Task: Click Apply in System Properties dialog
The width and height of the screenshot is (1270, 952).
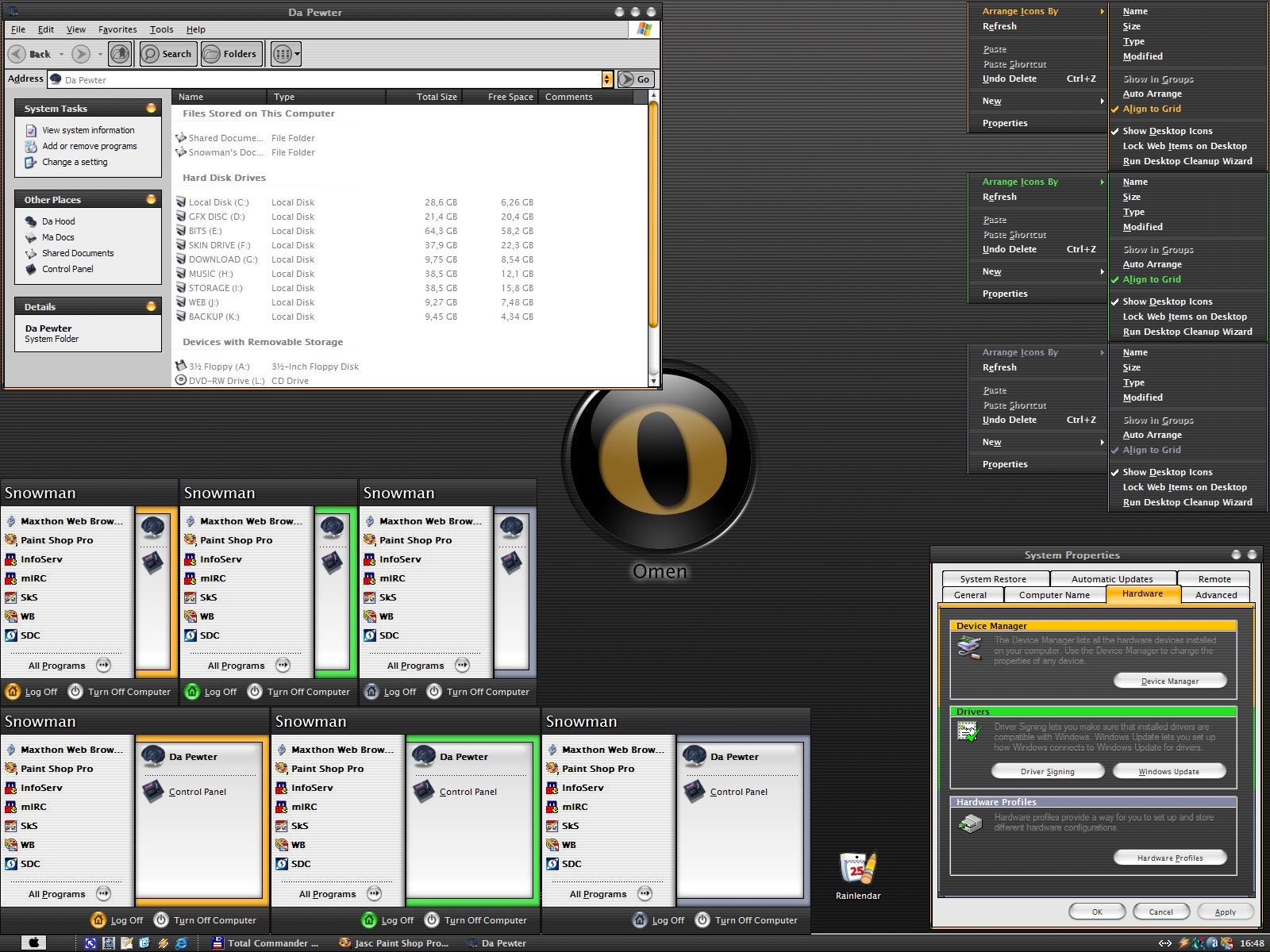Action: [1225, 912]
